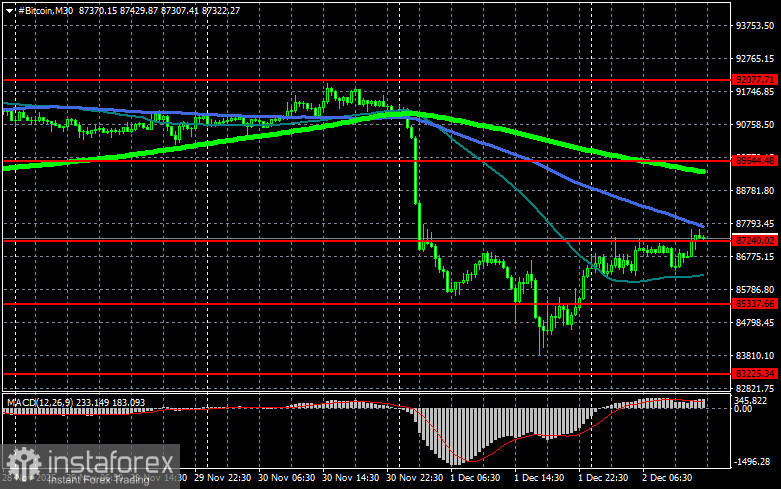Image resolution: width=781 pixels, height=489 pixels.
Task: Select the price scale value 92765.15
Action: point(755,59)
